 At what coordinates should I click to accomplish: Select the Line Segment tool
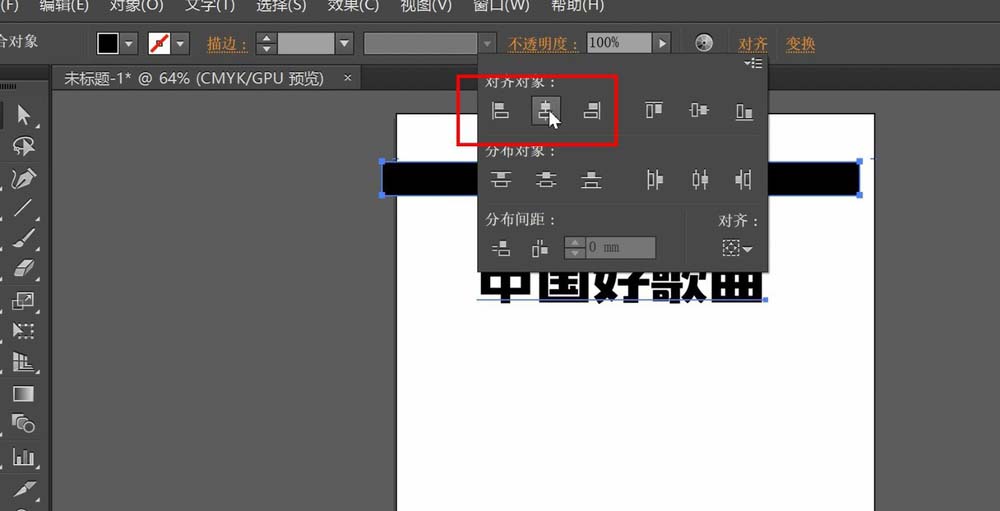coord(24,208)
